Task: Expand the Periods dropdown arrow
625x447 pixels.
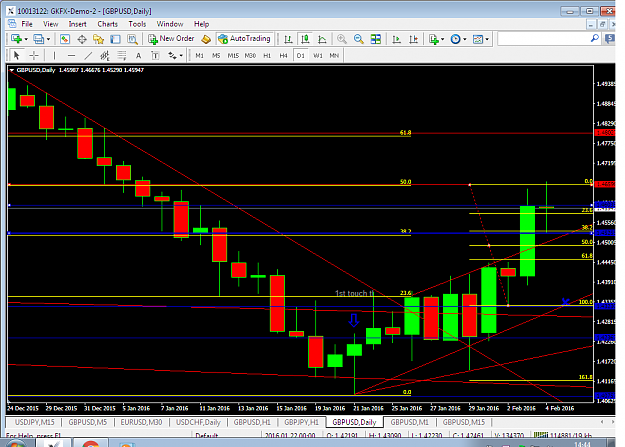Action: click(465, 39)
